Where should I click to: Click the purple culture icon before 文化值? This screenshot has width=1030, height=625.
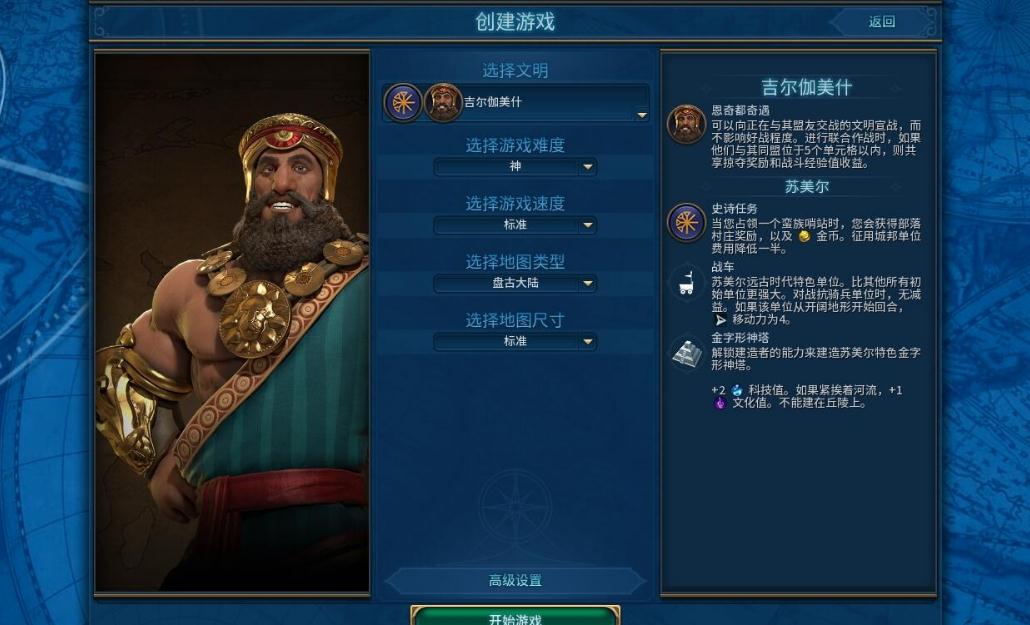pyautogui.click(x=720, y=403)
